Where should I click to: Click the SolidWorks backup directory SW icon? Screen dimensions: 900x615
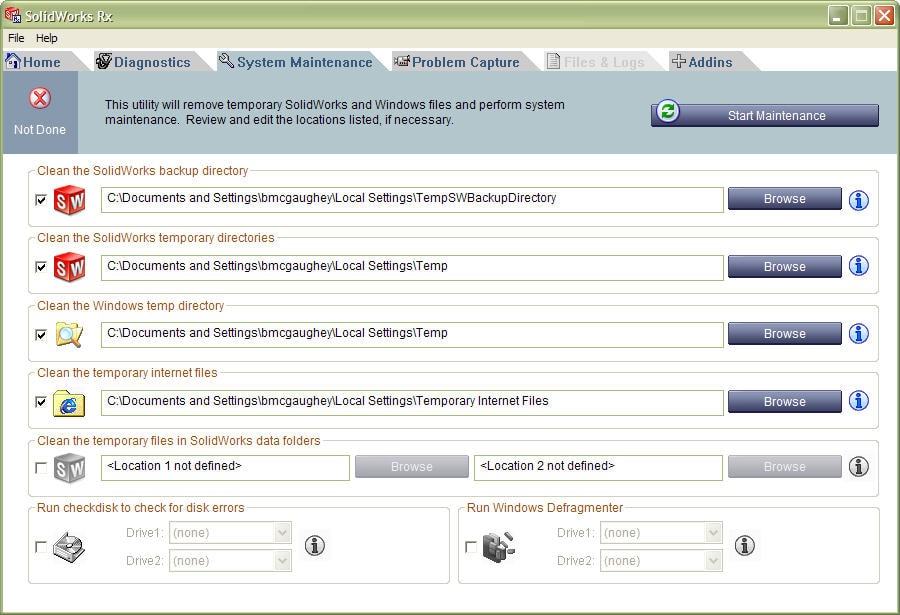point(69,200)
